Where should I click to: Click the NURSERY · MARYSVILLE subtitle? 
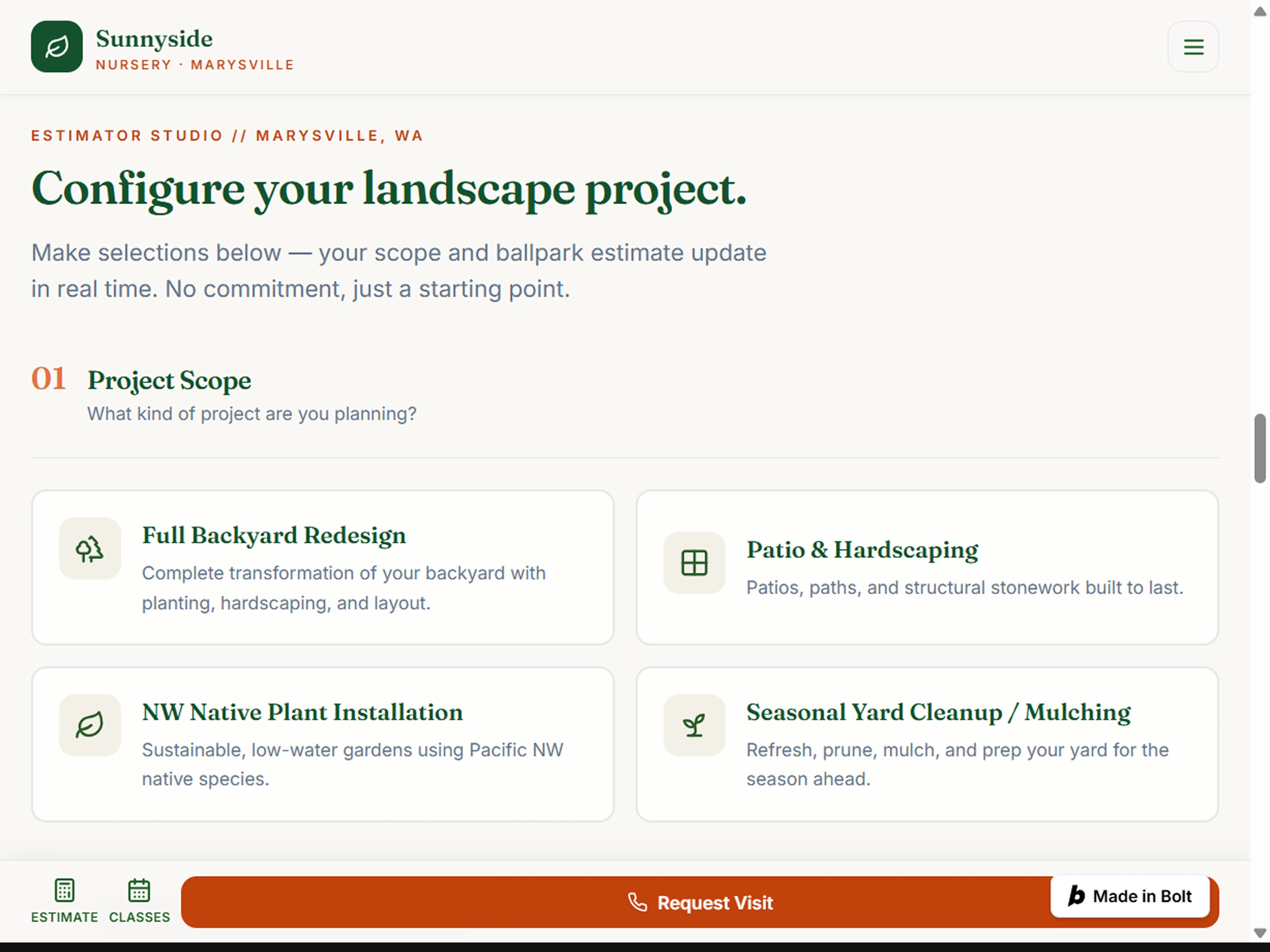point(195,65)
